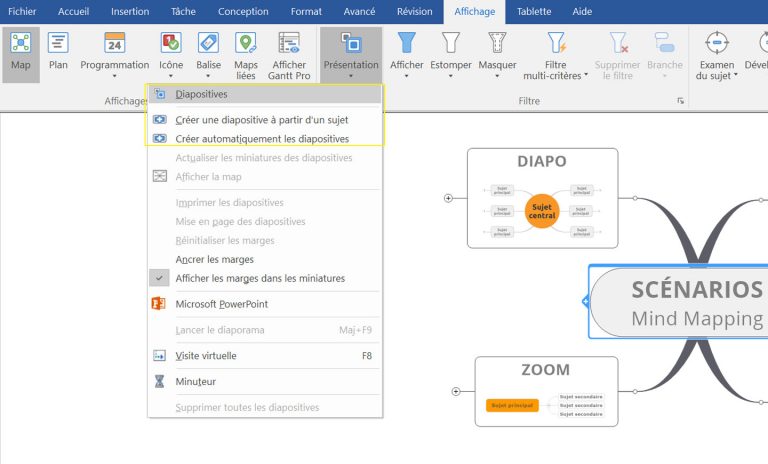Viewport: 768px width, 464px height.
Task: Choose Créer automatiquement les diapositives
Action: pos(262,139)
